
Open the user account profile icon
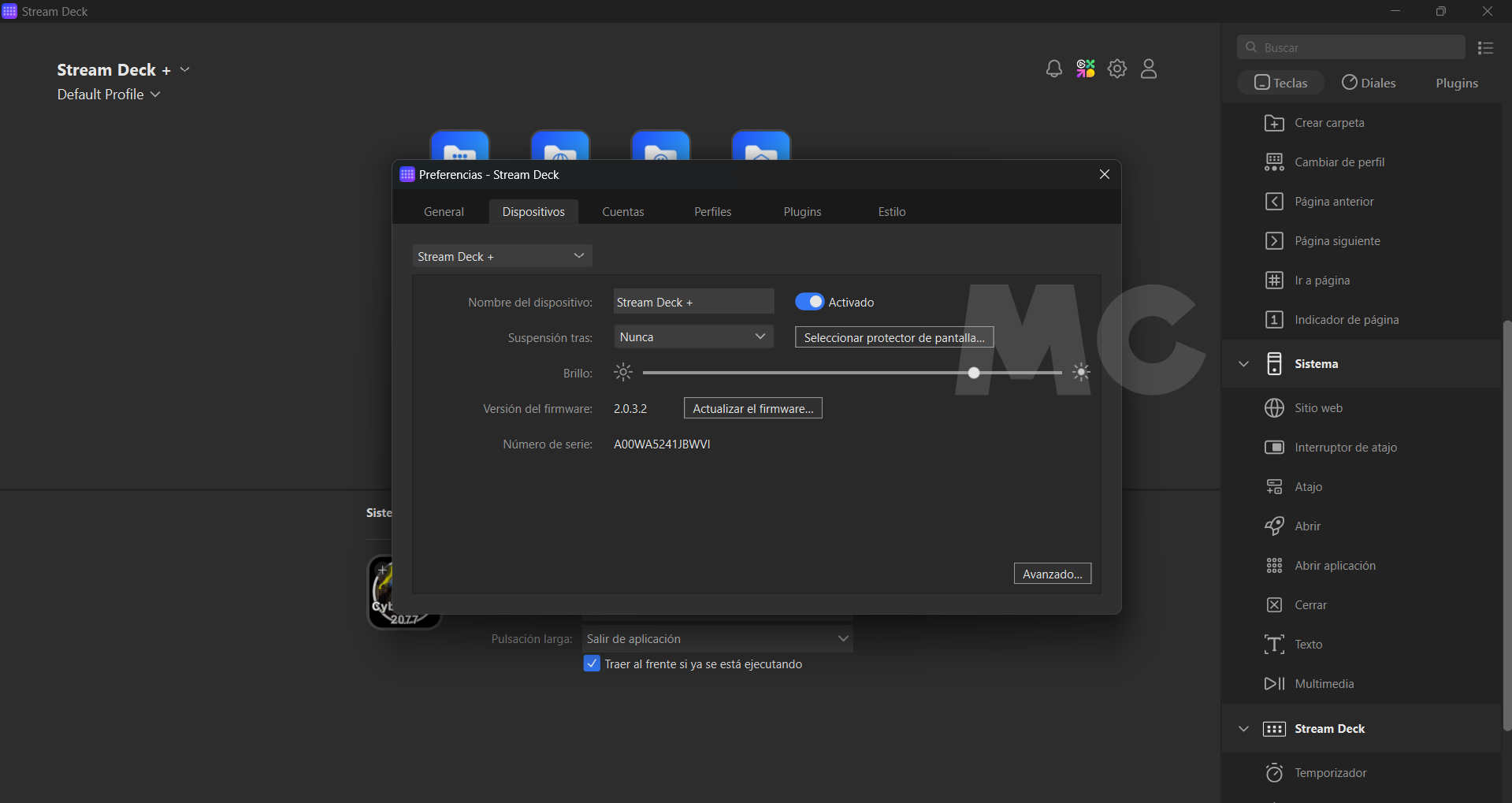[x=1149, y=69]
